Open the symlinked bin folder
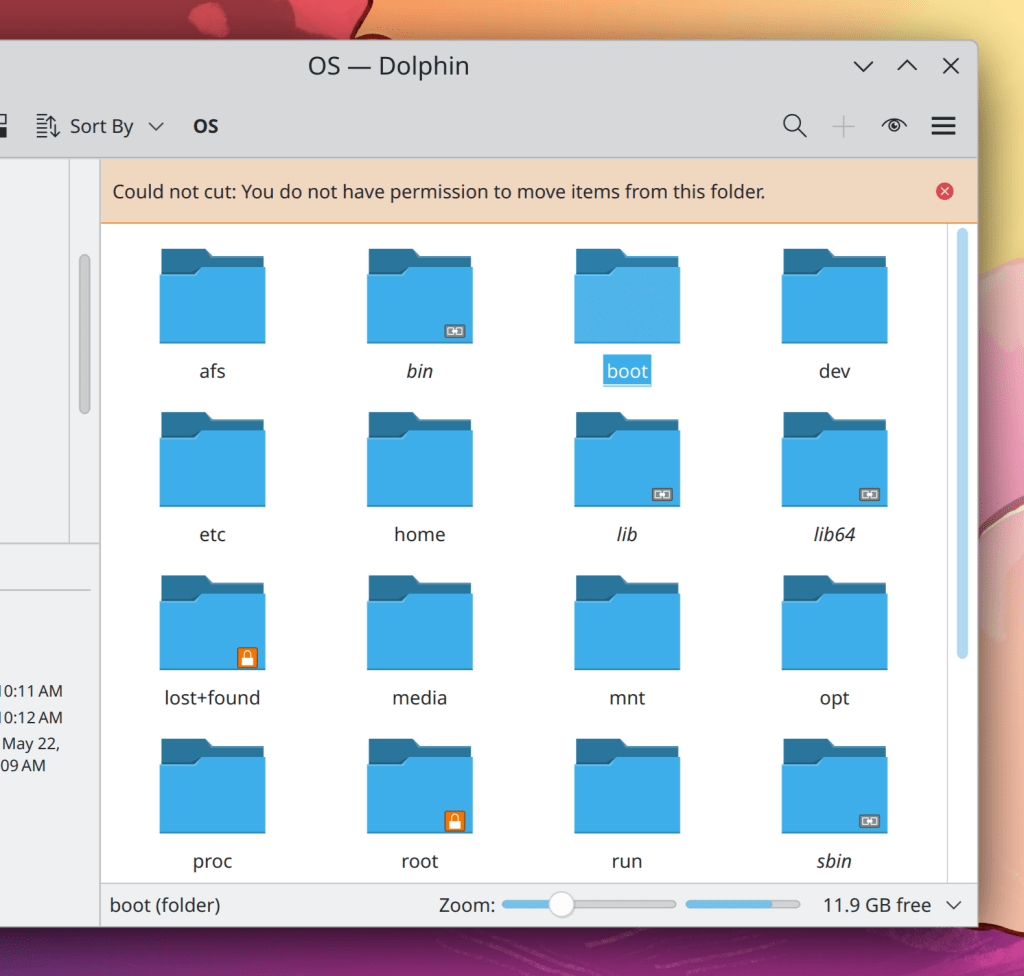This screenshot has width=1024, height=976. pyautogui.click(x=419, y=296)
